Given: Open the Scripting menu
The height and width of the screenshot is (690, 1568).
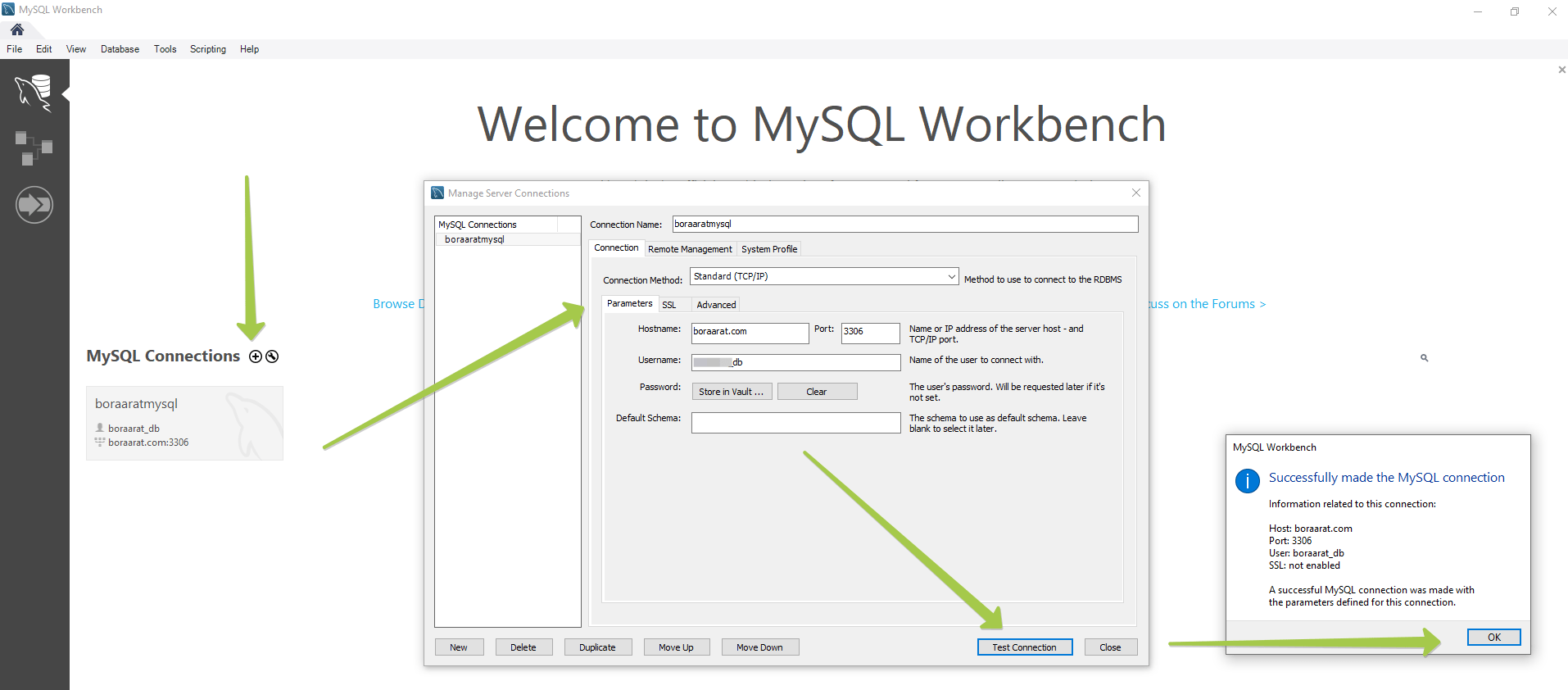Looking at the screenshot, I should coord(208,49).
